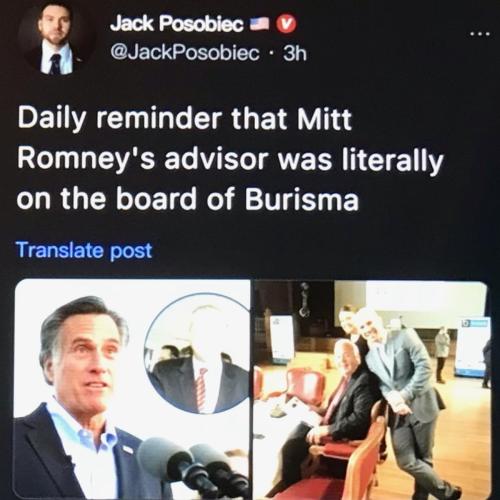
Task: Click the circular inset portrait in left photo
Action: [x=197, y=354]
